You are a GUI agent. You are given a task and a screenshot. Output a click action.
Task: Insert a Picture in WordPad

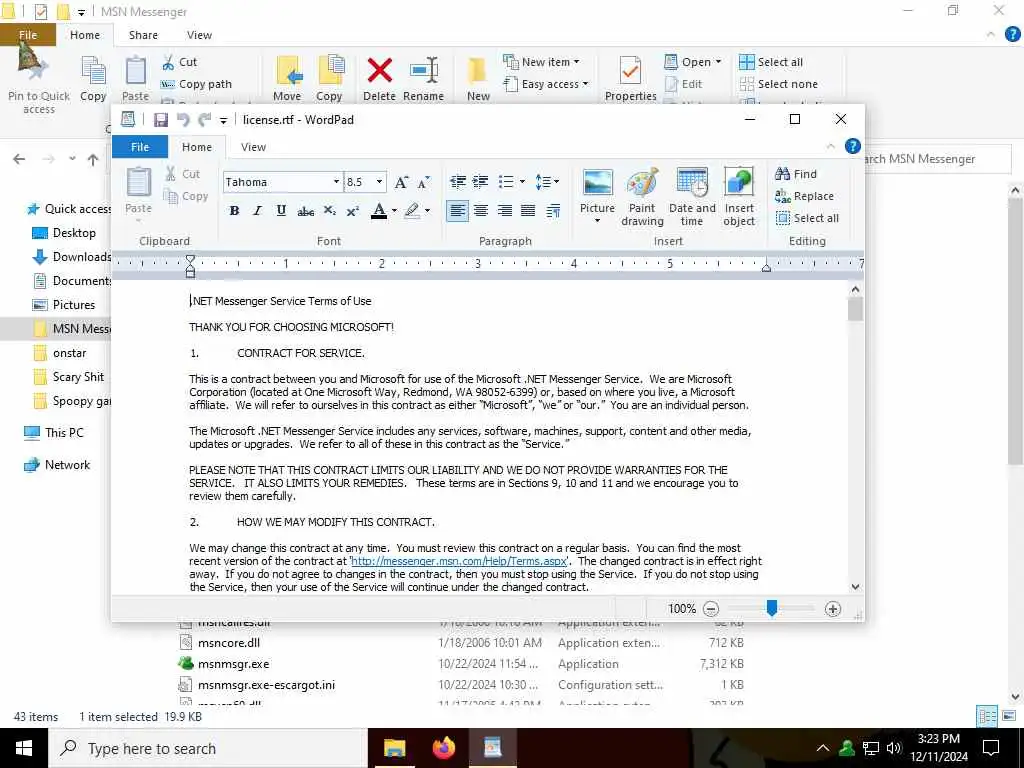pyautogui.click(x=598, y=196)
